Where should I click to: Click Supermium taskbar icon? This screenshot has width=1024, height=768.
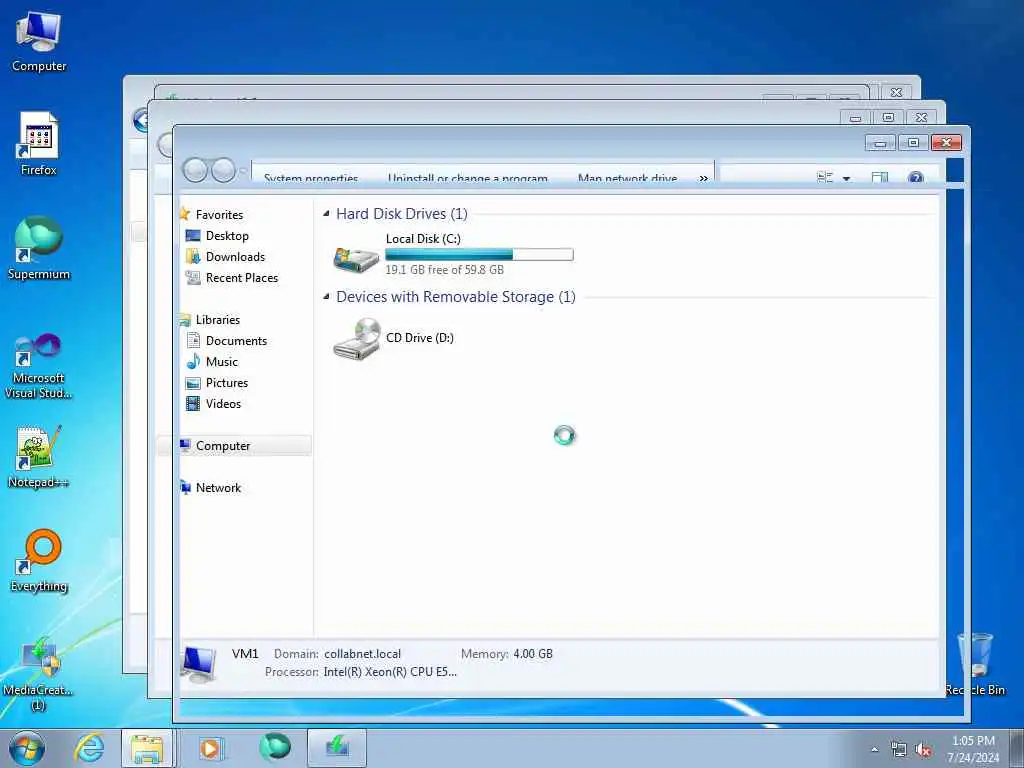pos(274,748)
